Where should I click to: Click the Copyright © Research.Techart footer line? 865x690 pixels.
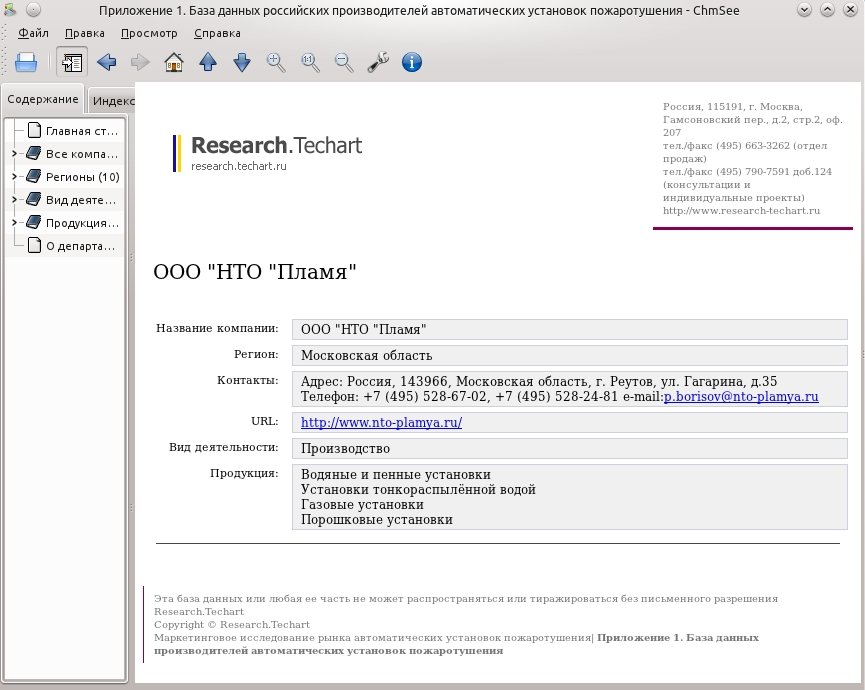232,625
